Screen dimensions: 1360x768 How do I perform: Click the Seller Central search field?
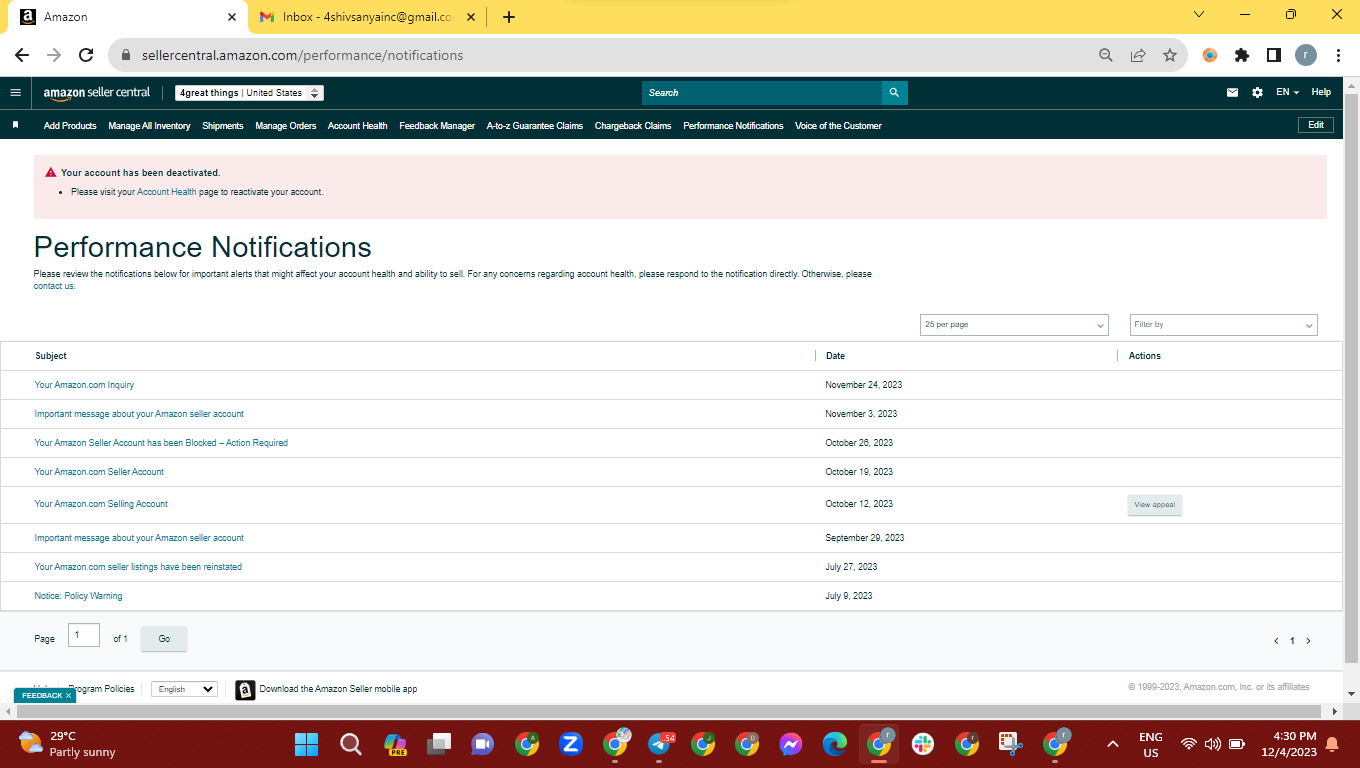click(x=762, y=93)
